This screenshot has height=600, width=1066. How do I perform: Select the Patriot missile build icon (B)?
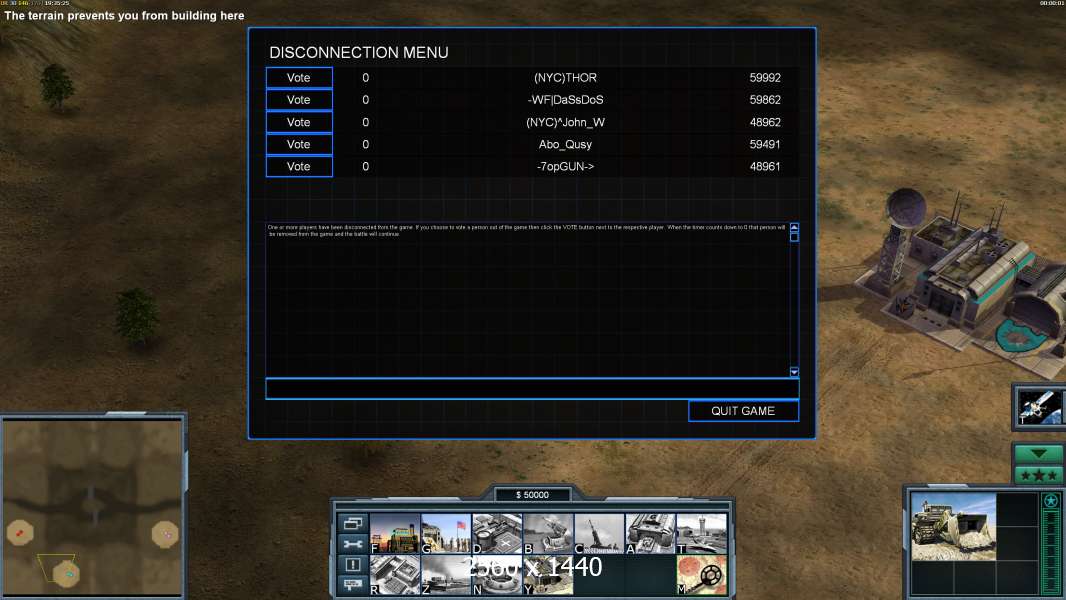point(548,533)
